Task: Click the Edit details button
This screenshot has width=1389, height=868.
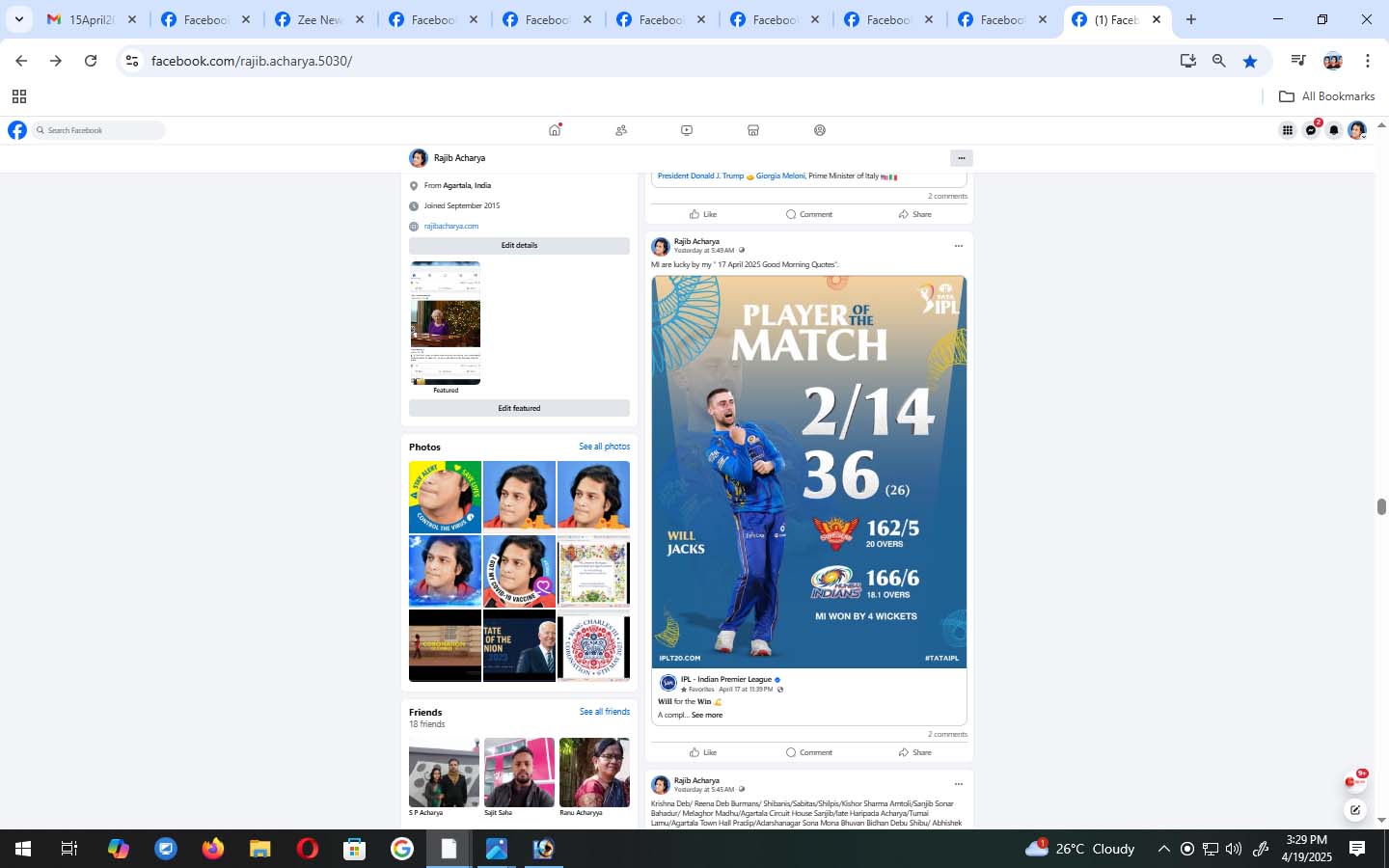Action: pyautogui.click(x=519, y=245)
